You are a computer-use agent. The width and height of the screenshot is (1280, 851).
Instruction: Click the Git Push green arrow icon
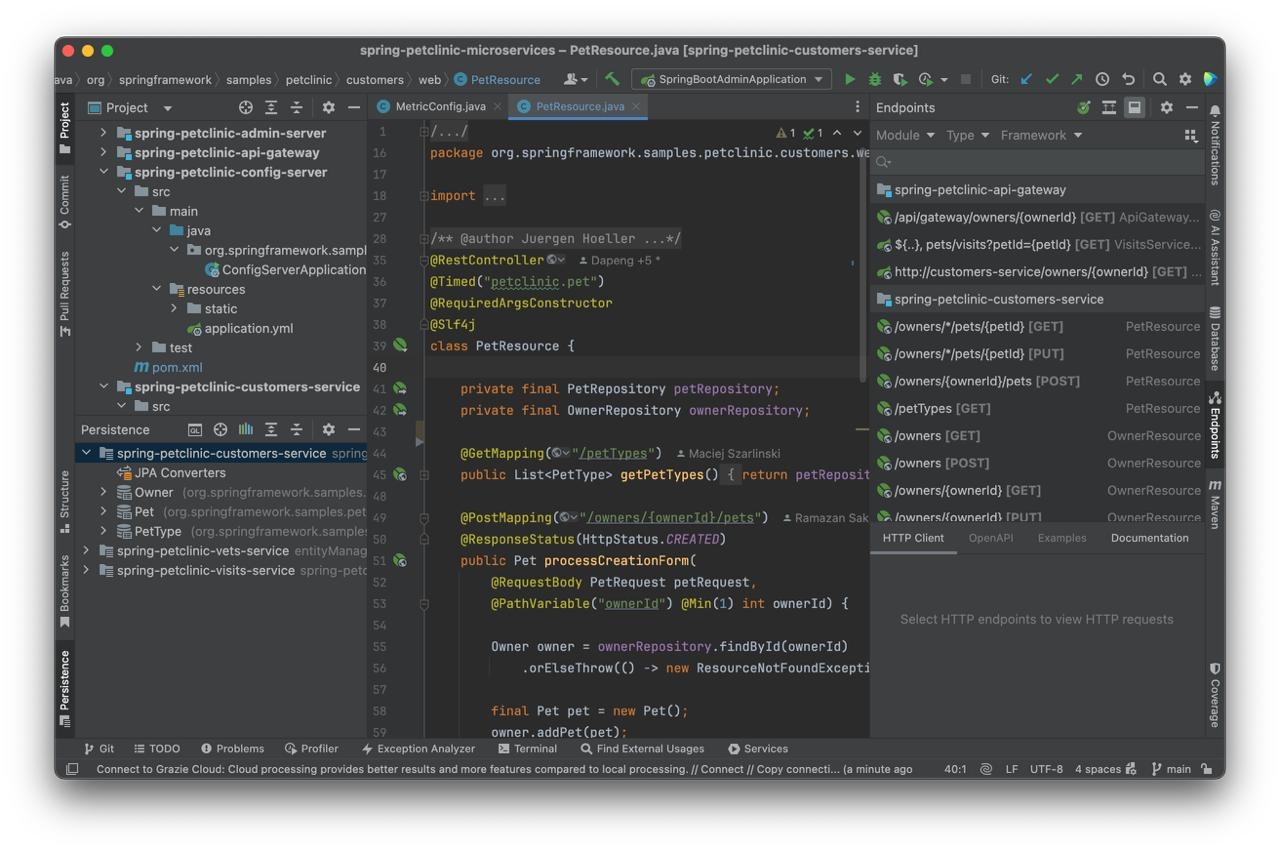(1076, 79)
